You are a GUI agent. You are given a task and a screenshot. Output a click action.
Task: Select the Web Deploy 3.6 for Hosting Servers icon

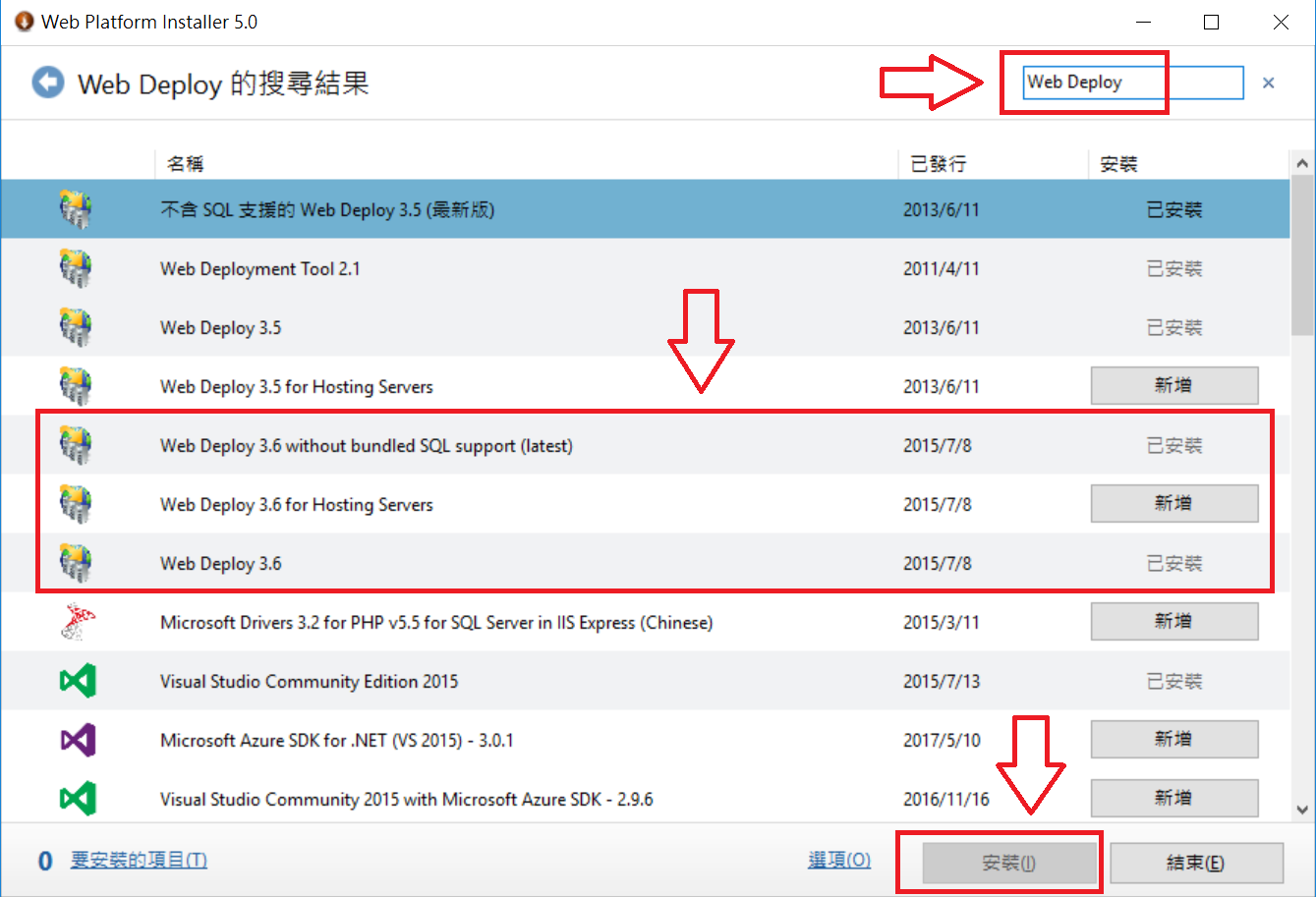click(x=76, y=504)
